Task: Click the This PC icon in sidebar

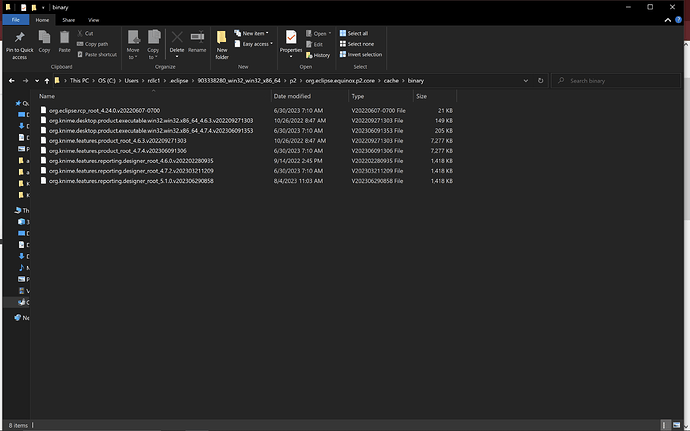Action: [x=18, y=210]
